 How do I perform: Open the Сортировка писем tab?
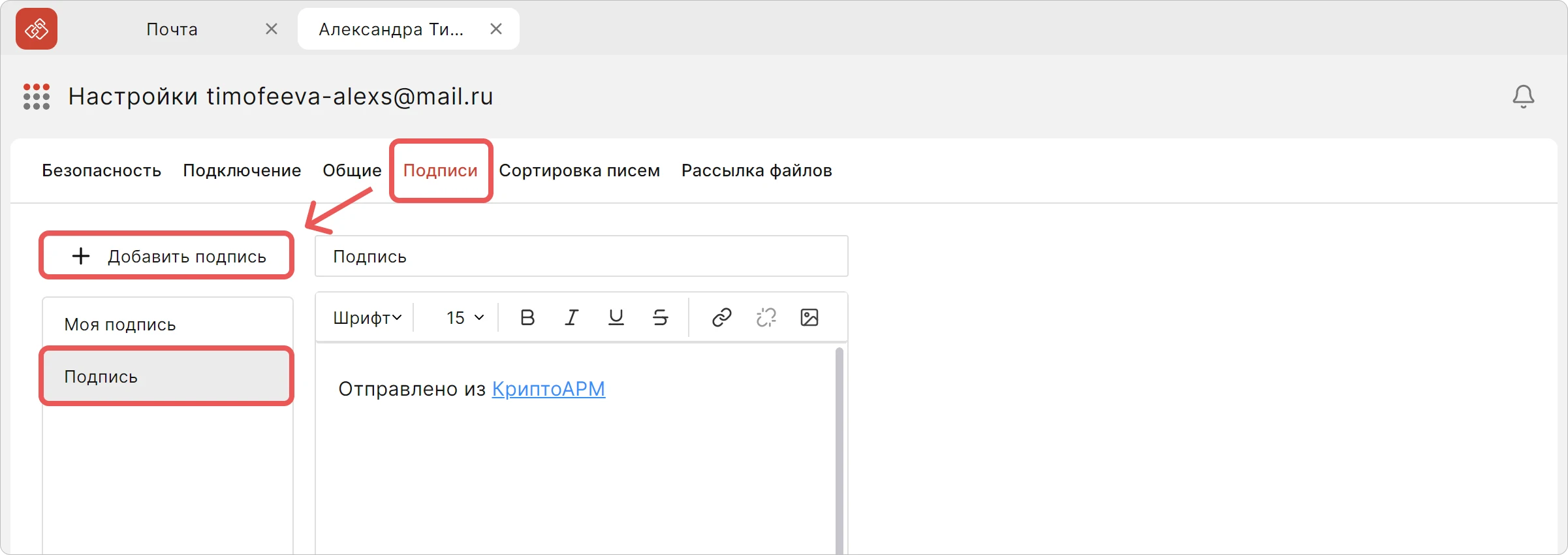(580, 170)
